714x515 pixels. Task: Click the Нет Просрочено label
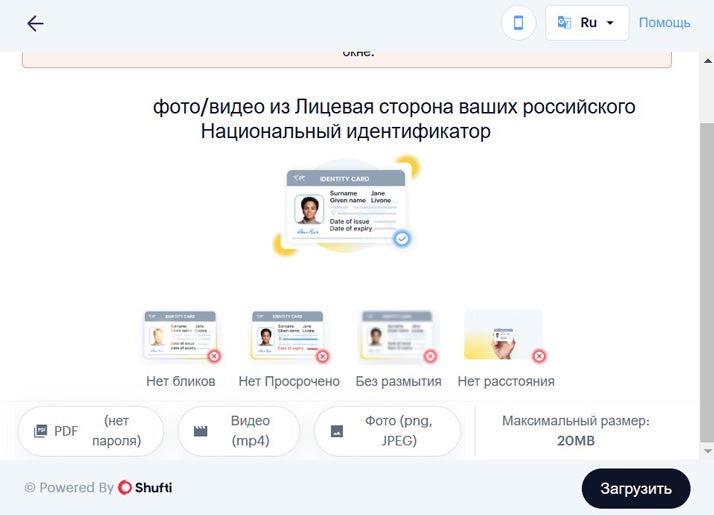pos(289,381)
